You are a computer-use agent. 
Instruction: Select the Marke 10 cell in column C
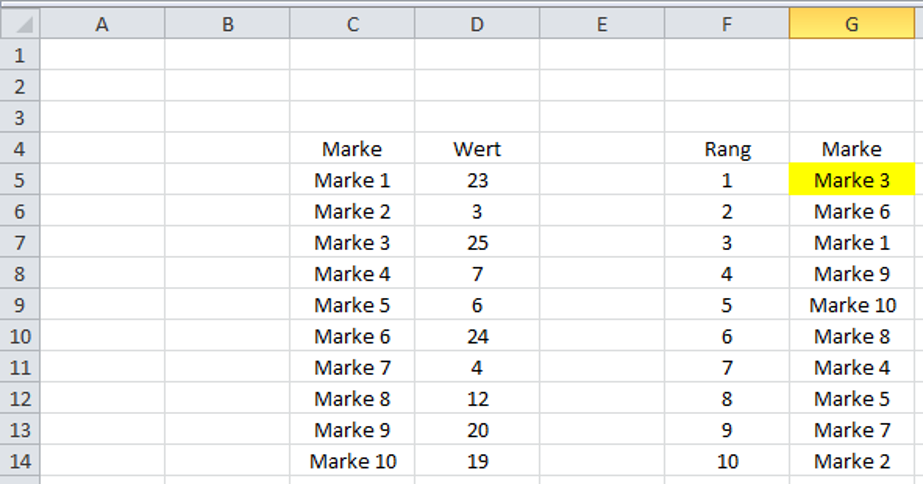[x=352, y=461]
